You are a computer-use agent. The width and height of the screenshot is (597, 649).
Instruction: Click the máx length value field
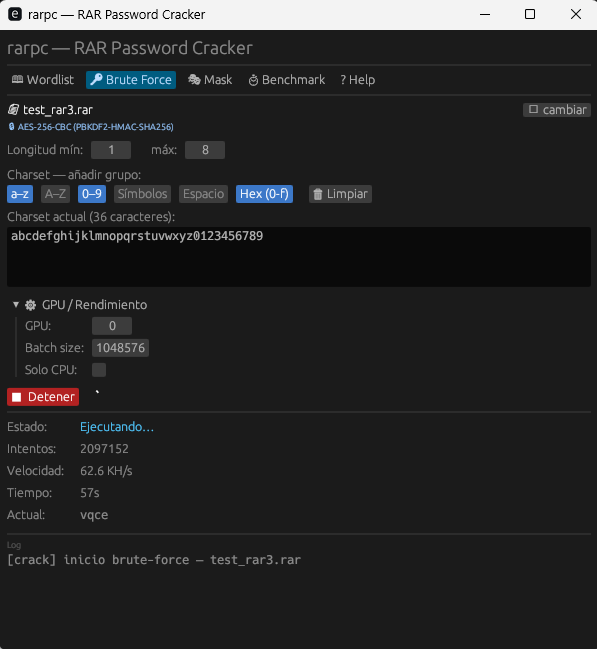click(x=205, y=150)
